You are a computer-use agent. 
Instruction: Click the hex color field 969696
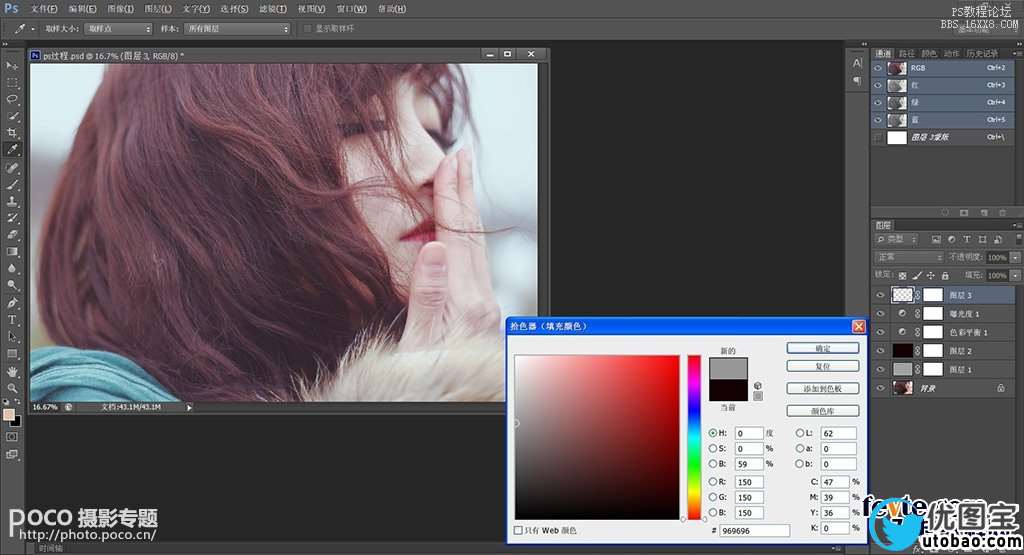click(x=754, y=531)
